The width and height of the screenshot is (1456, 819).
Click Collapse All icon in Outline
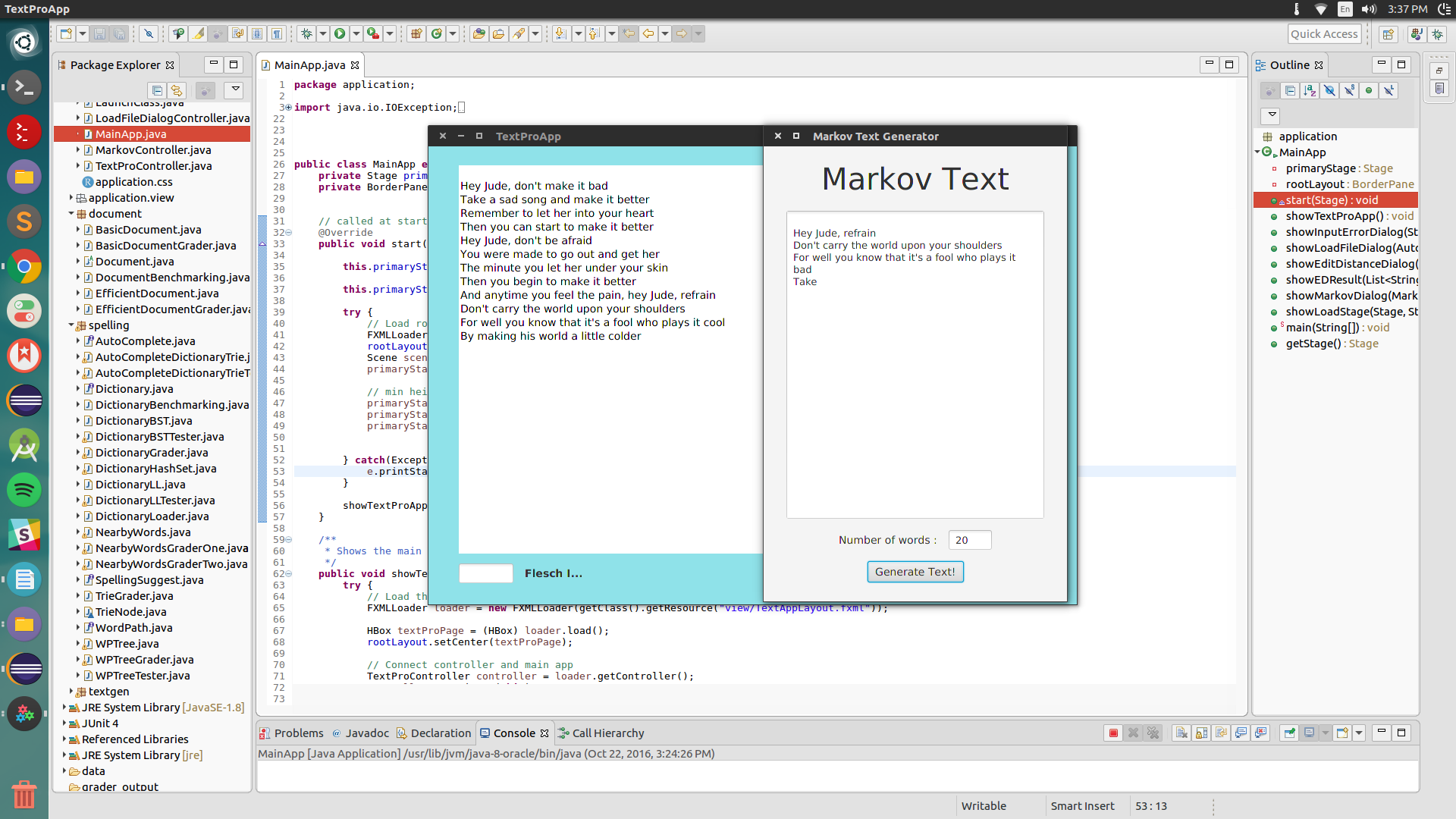1290,90
